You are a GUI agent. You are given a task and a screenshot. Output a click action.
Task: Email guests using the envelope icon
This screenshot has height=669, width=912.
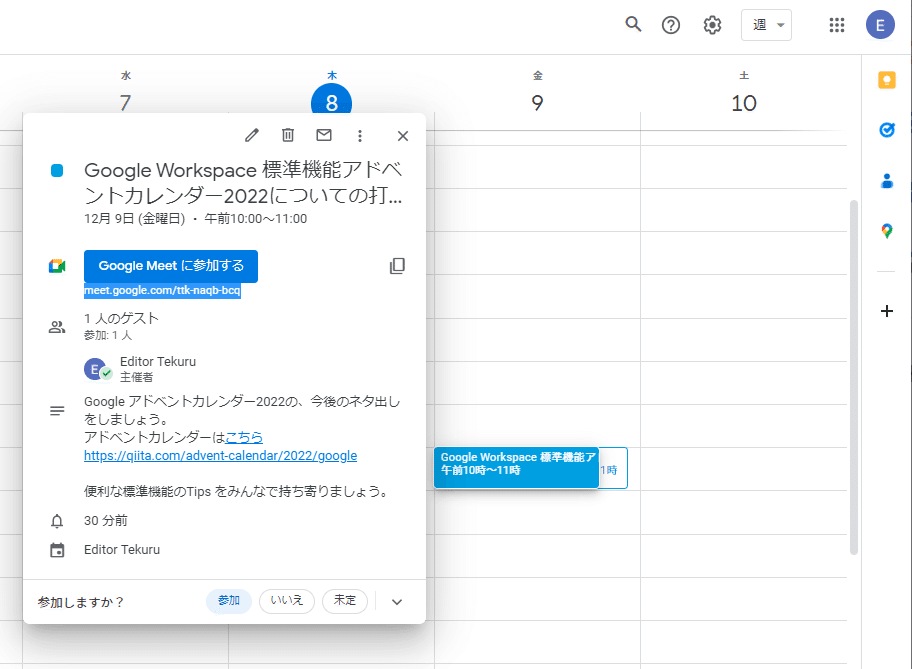[x=323, y=135]
